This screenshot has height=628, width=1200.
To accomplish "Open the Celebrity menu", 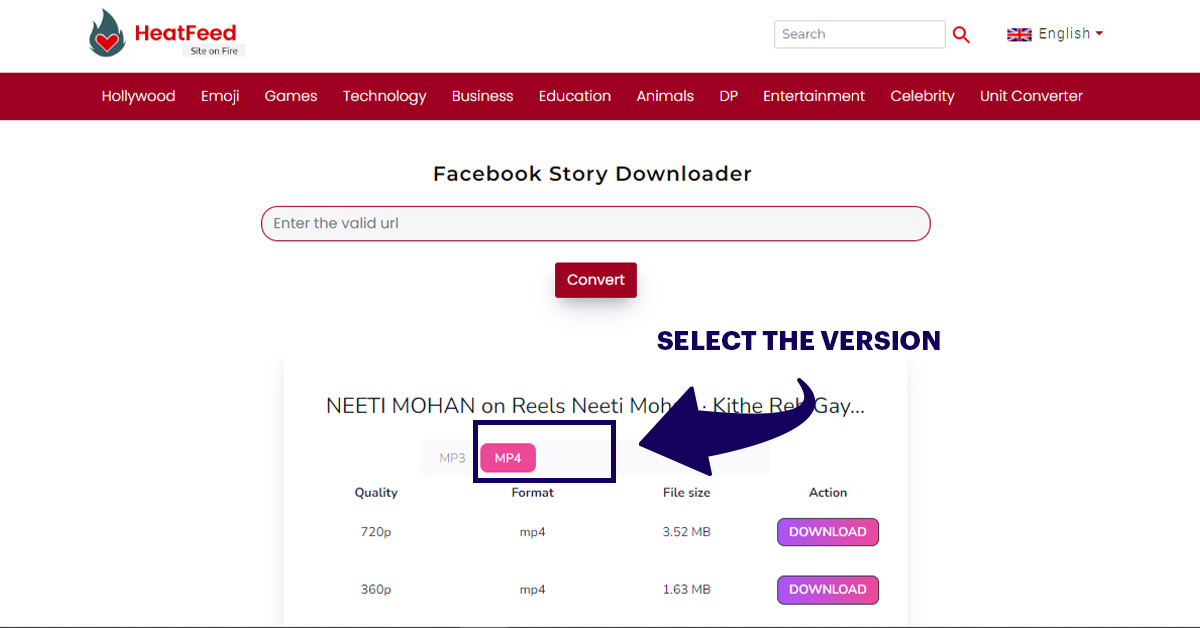I will coord(922,96).
